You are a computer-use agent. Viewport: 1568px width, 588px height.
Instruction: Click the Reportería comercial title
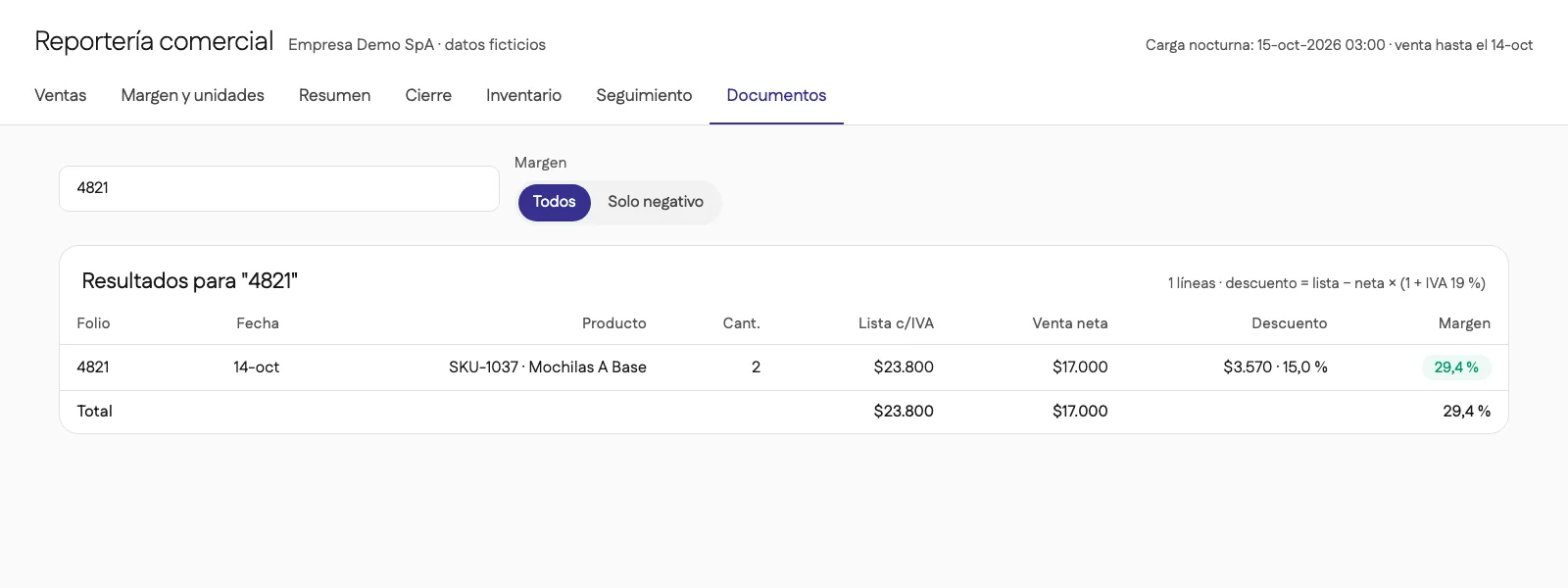[154, 41]
